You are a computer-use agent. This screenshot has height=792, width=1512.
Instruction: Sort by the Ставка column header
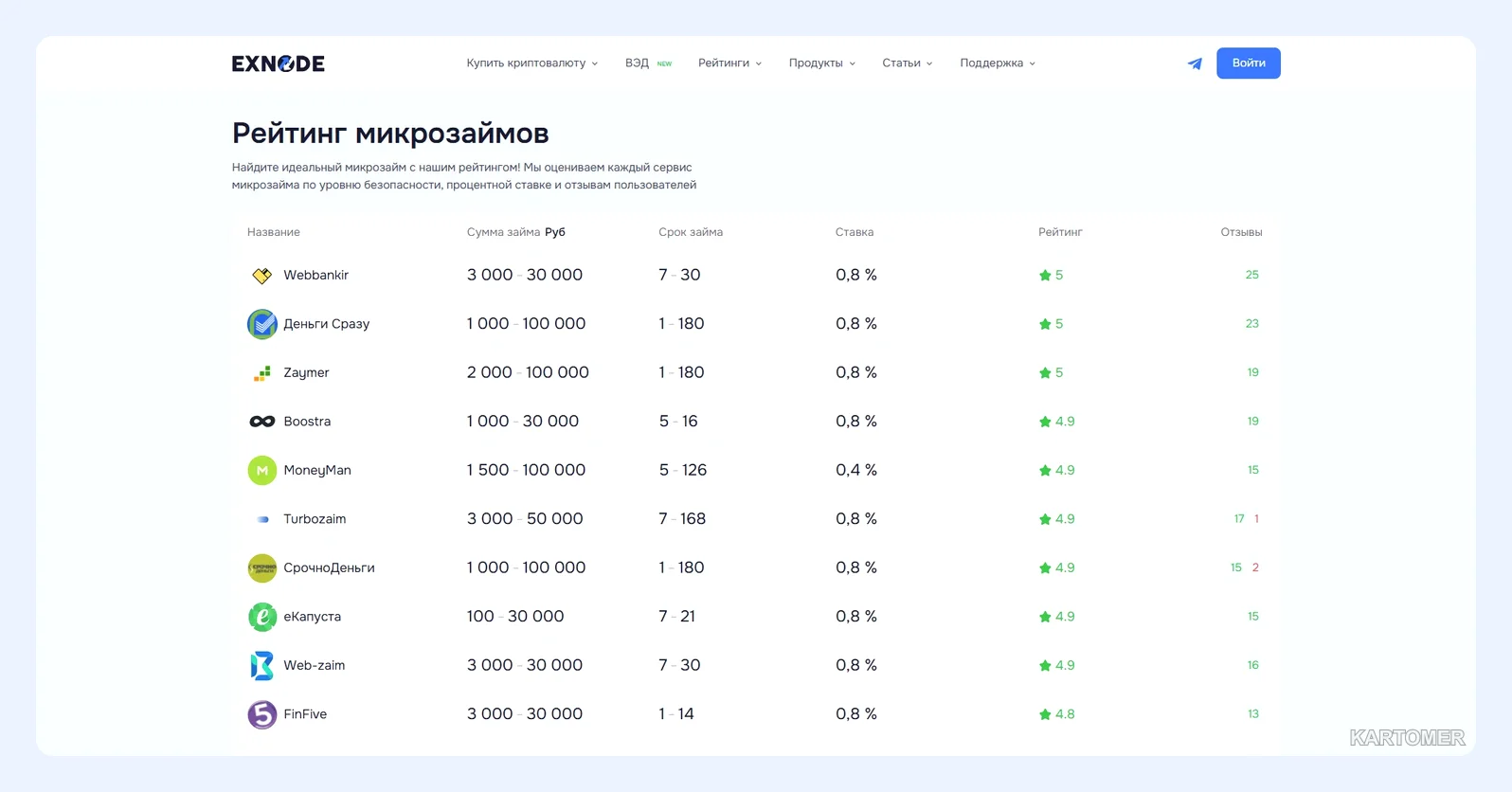pyautogui.click(x=855, y=232)
